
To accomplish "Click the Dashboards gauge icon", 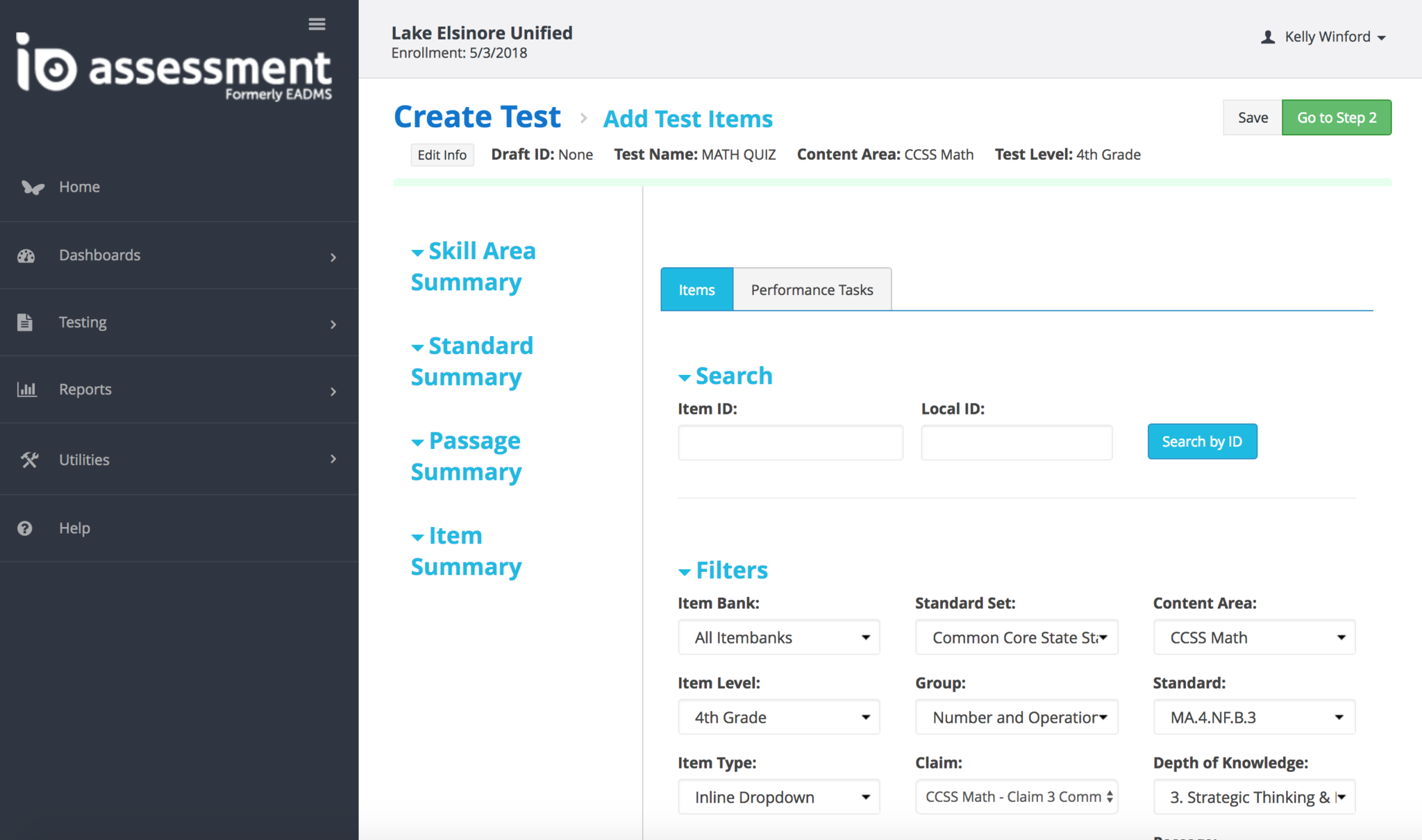I will coord(26,255).
